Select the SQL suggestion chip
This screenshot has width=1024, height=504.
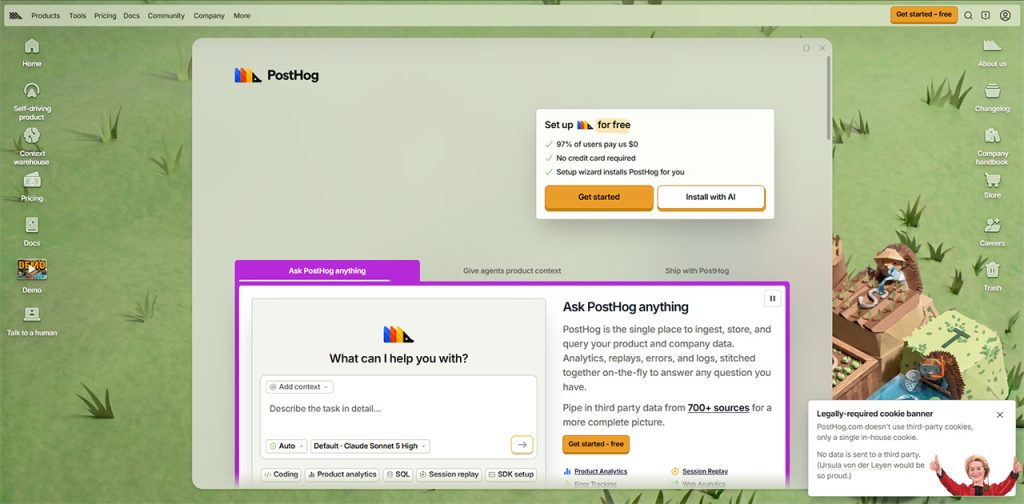[398, 475]
